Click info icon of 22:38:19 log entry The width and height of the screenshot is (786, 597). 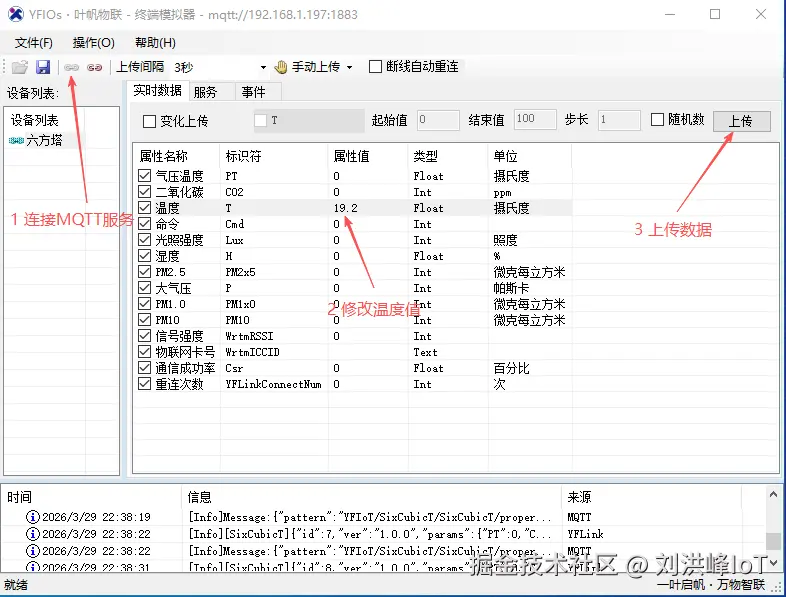tap(33, 517)
